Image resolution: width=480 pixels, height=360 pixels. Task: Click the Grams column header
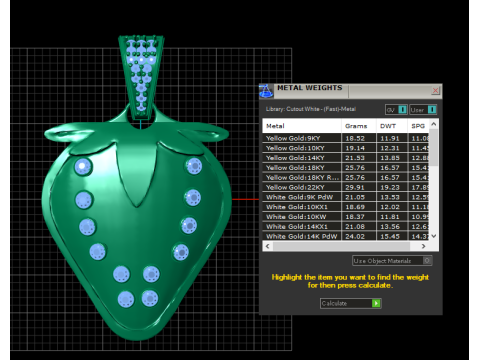[x=359, y=126]
